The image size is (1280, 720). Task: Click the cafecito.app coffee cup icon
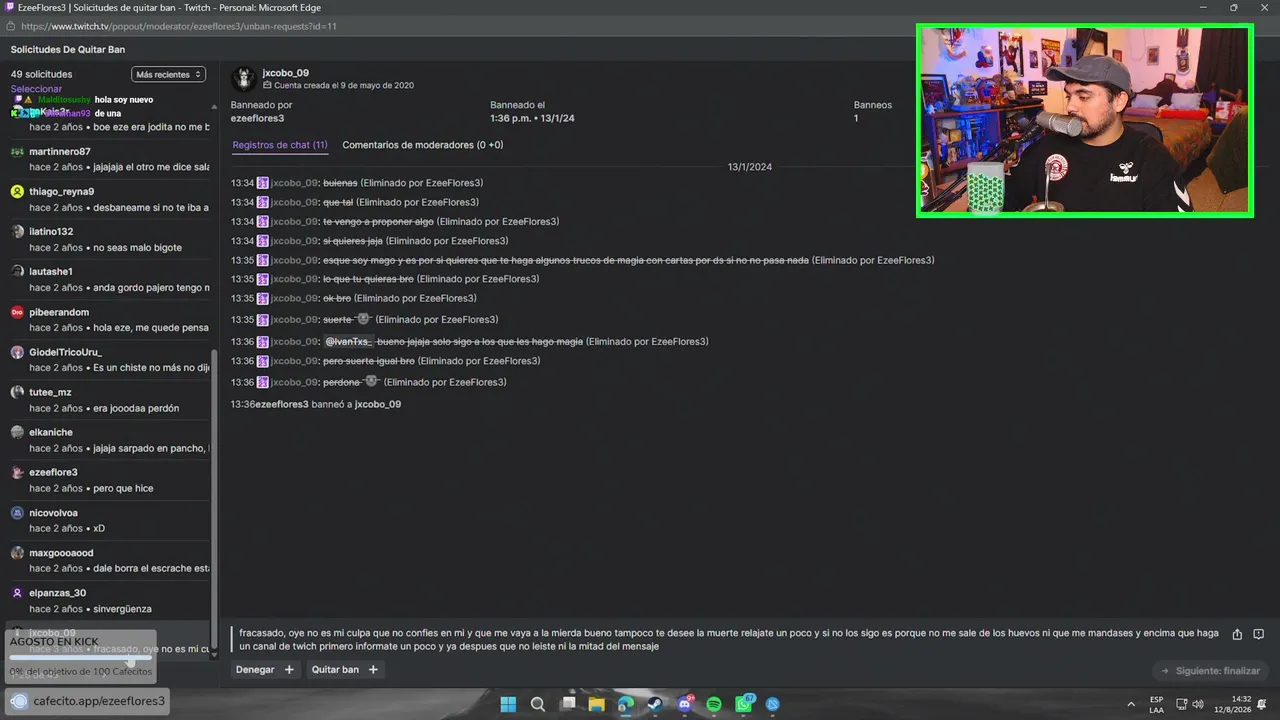click(x=19, y=701)
